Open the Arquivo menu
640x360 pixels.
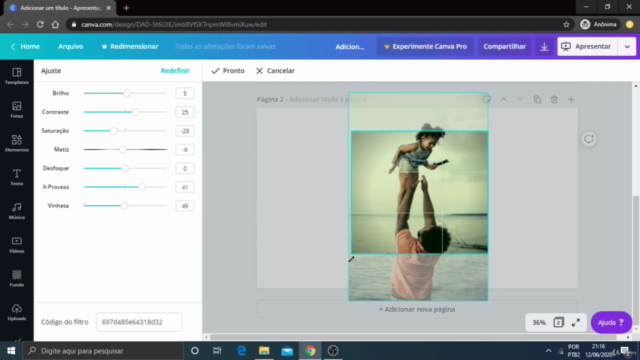click(71, 47)
